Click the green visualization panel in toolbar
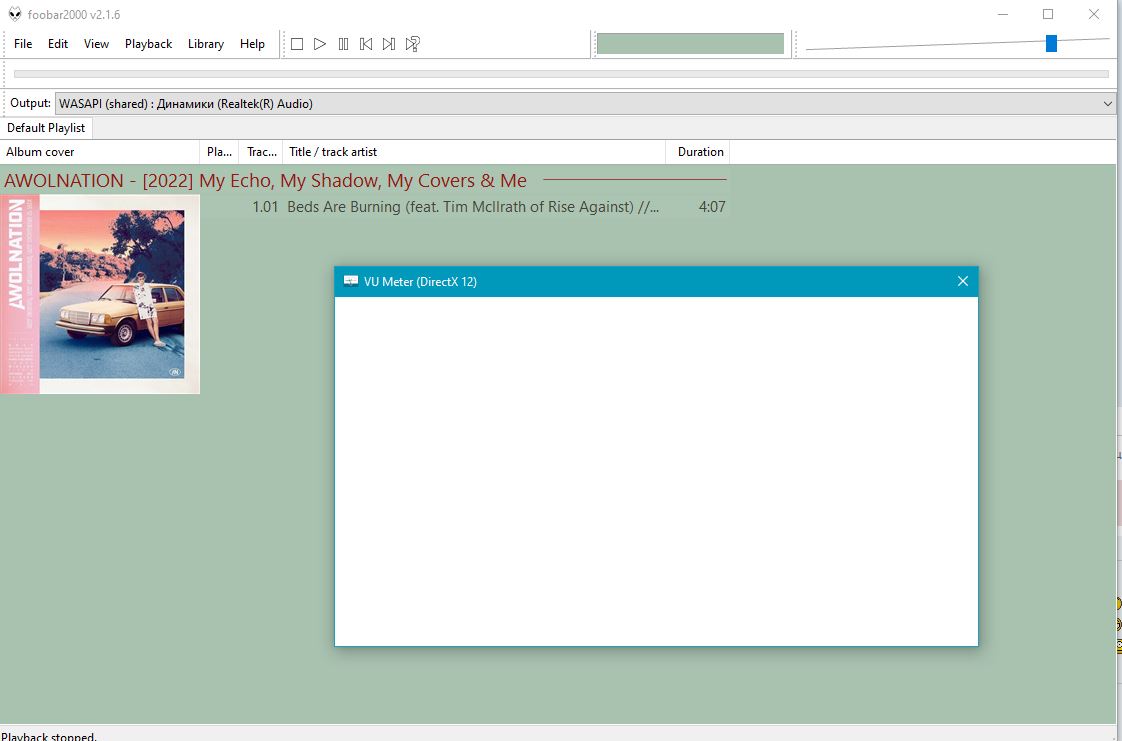Screen dimensions: 1122x741 point(690,44)
